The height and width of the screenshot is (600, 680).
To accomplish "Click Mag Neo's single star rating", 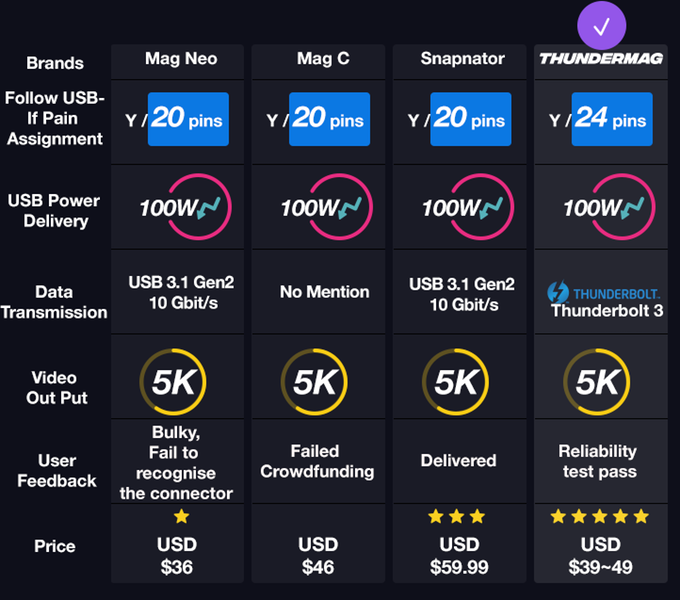I will (181, 517).
